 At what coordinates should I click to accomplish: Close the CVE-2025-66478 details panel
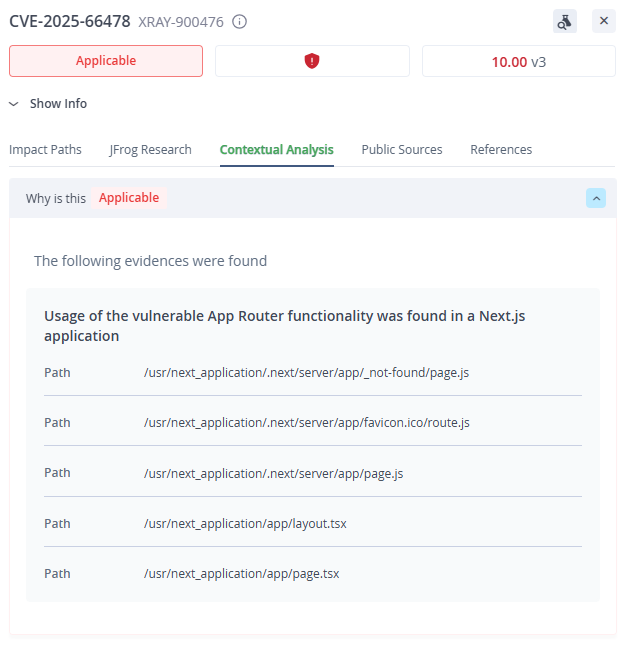tap(603, 21)
